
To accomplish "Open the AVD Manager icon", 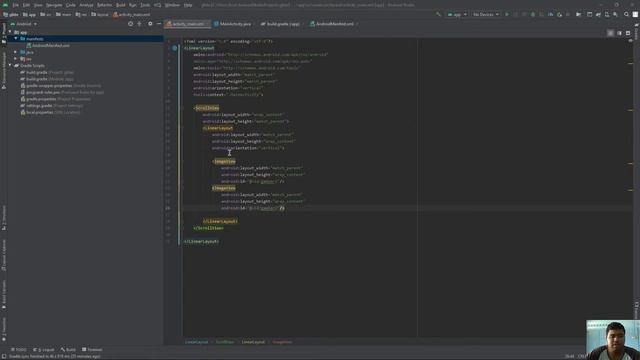I will (x=607, y=14).
